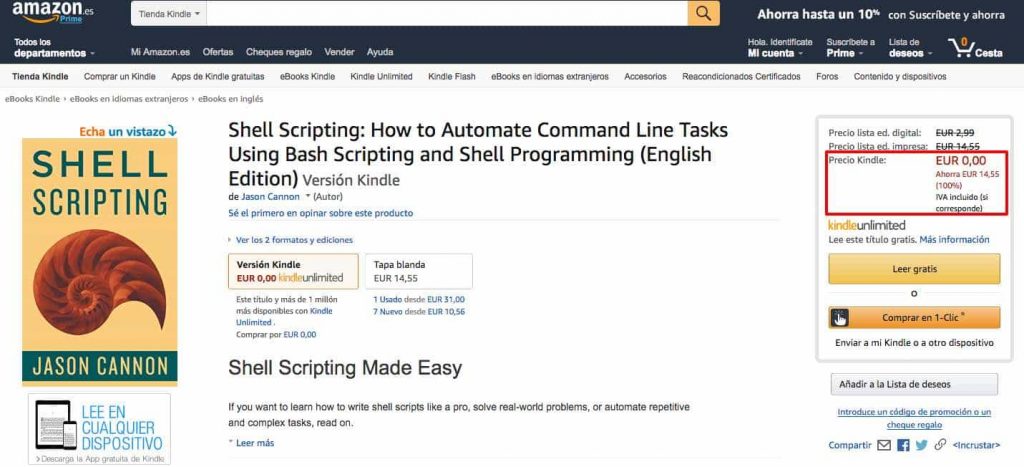1024x467 pixels.
Task: Click 'Más información' about Kindle Unlimited
Action: pyautogui.click(x=954, y=240)
